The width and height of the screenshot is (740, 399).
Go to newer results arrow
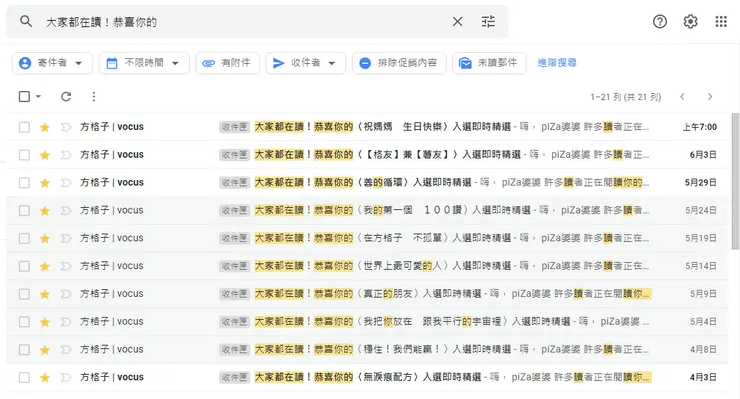682,96
